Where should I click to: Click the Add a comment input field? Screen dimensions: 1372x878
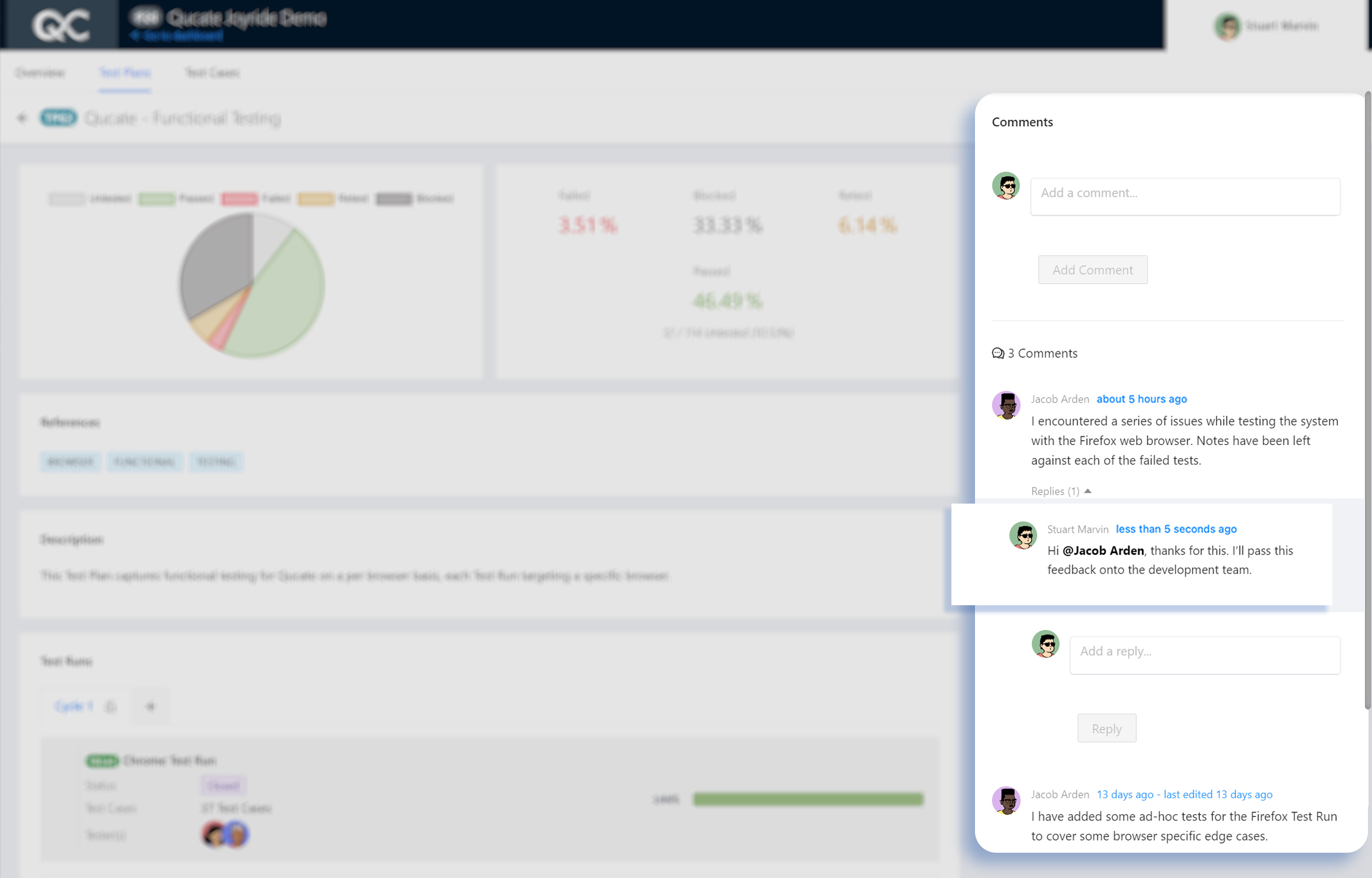click(1185, 196)
